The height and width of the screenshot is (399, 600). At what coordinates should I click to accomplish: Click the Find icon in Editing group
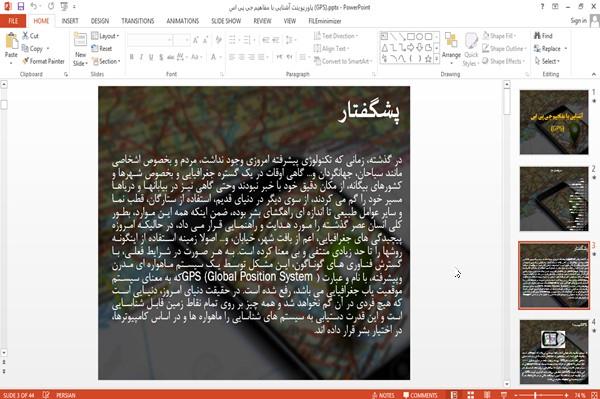543,36
